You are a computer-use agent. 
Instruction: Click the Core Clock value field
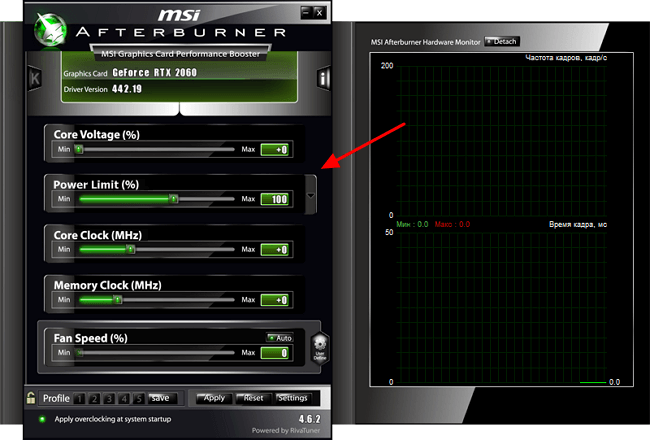pos(275,250)
